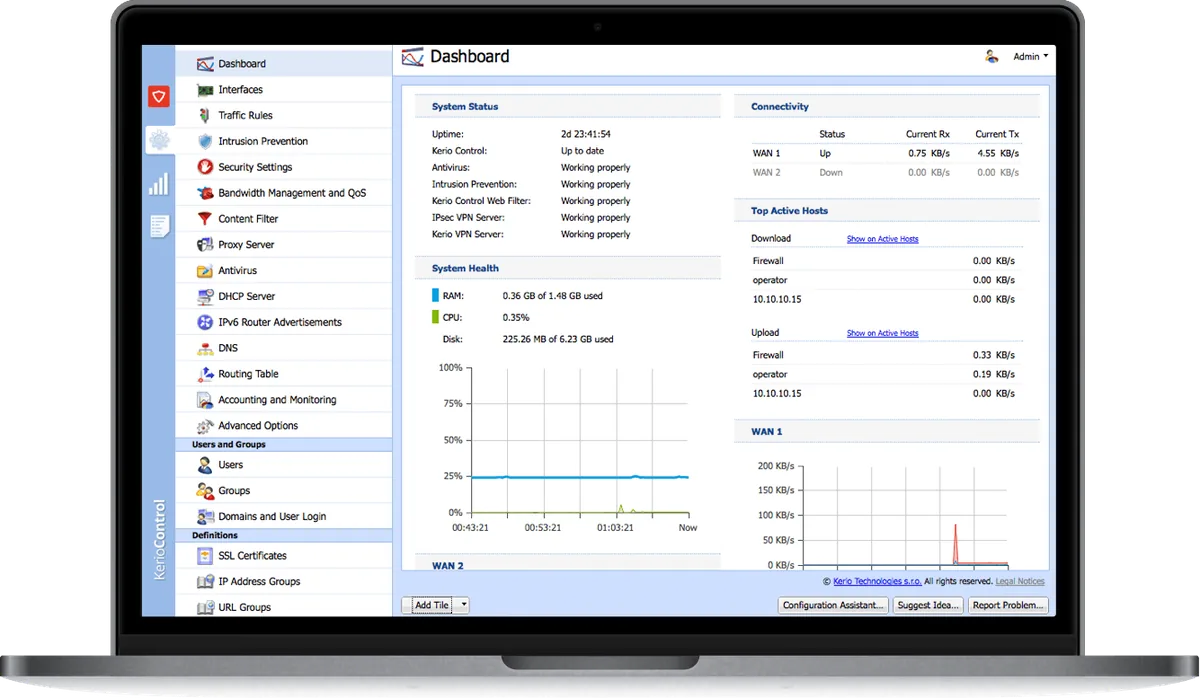Click the Security Settings icon
Image resolution: width=1200 pixels, height=698 pixels.
(205, 167)
